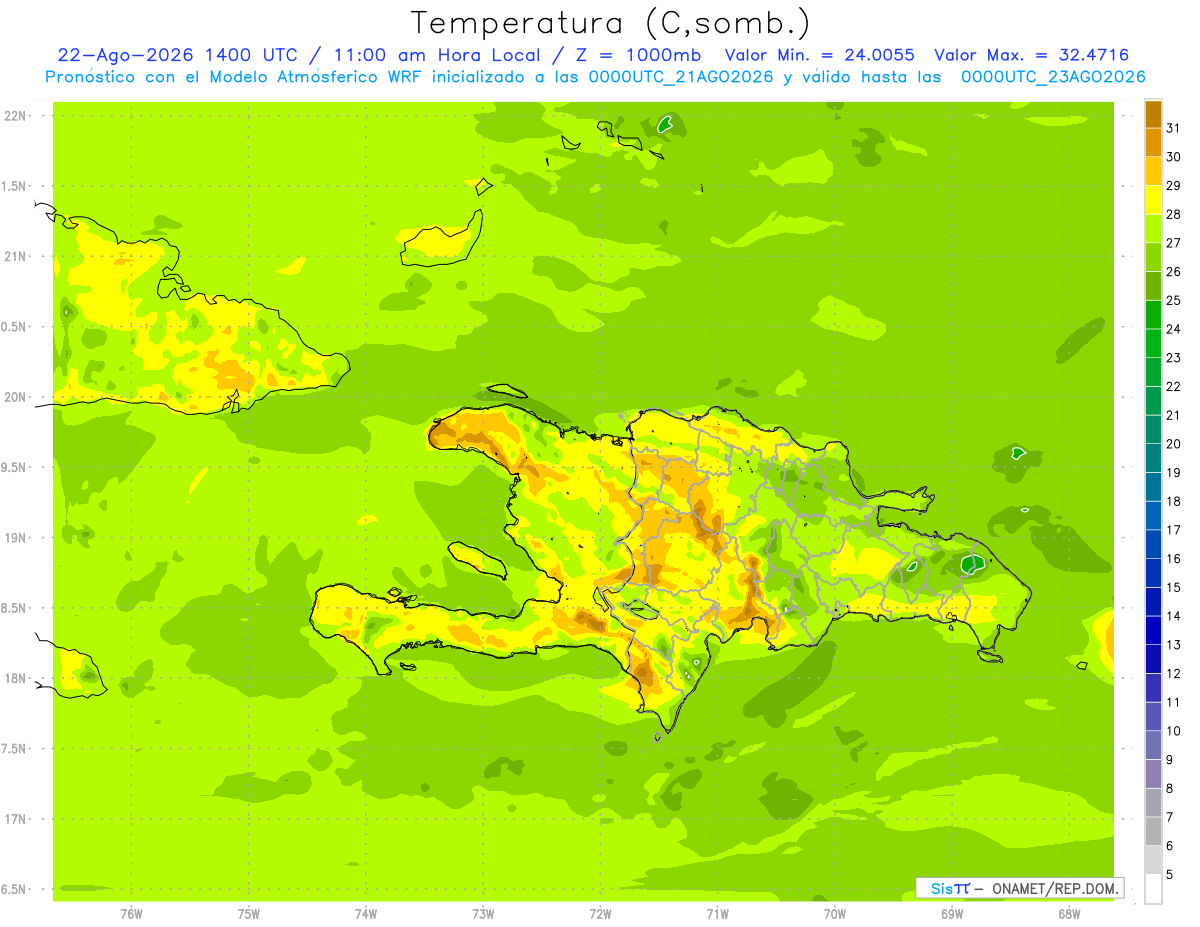Click the longitude label "68W"
The width and height of the screenshot is (1200, 927).
coord(1069,913)
